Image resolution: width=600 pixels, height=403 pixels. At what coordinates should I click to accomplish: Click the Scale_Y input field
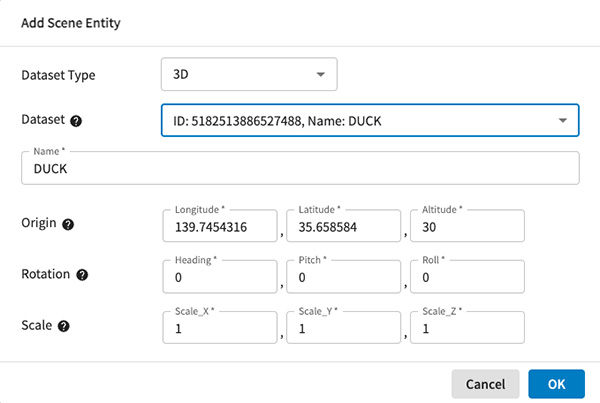click(343, 329)
